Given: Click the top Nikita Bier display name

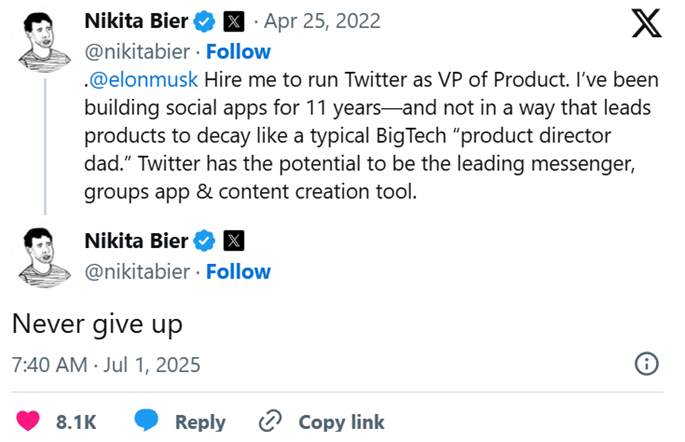Looking at the screenshot, I should [x=137, y=19].
